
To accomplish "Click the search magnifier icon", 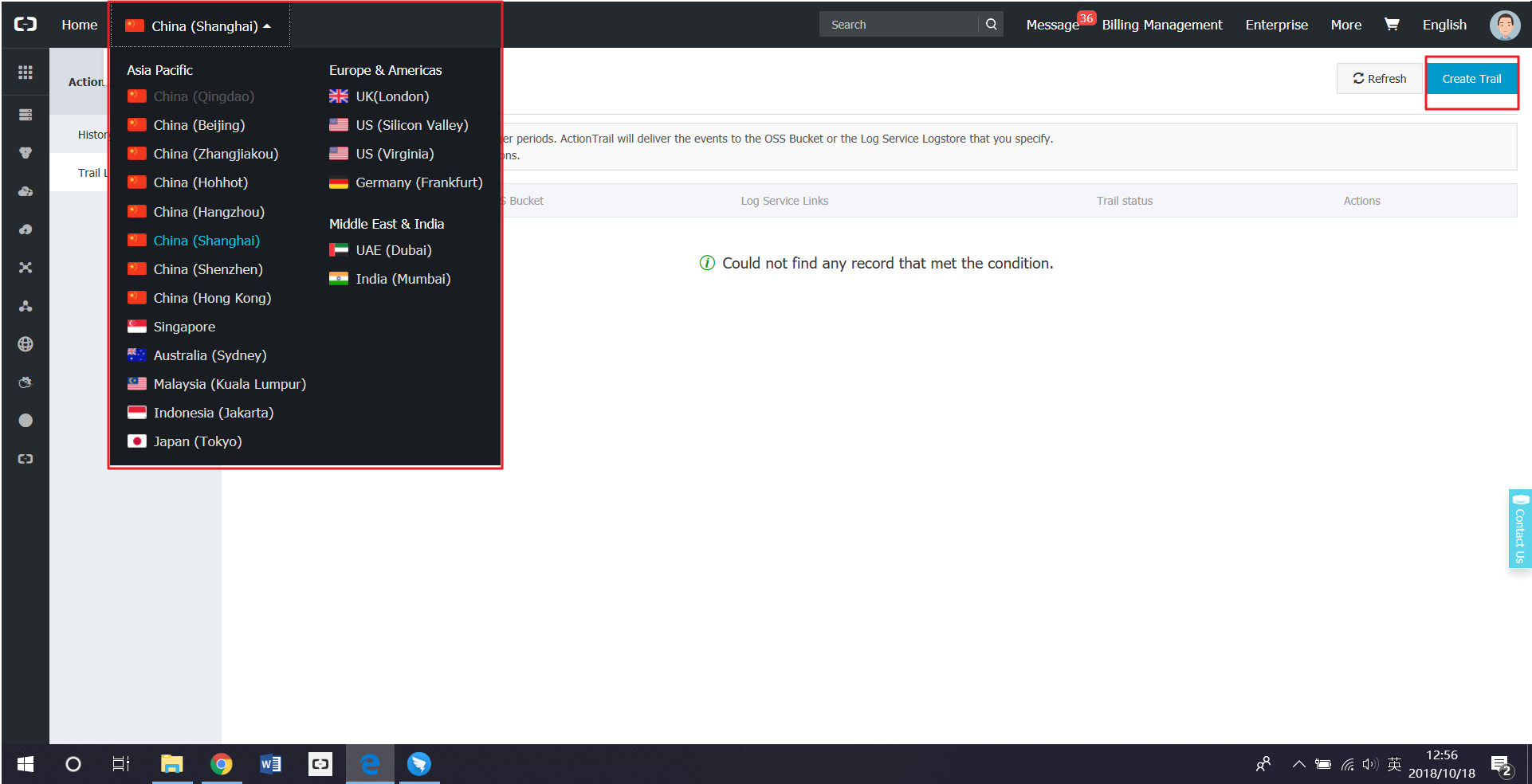I will click(992, 25).
